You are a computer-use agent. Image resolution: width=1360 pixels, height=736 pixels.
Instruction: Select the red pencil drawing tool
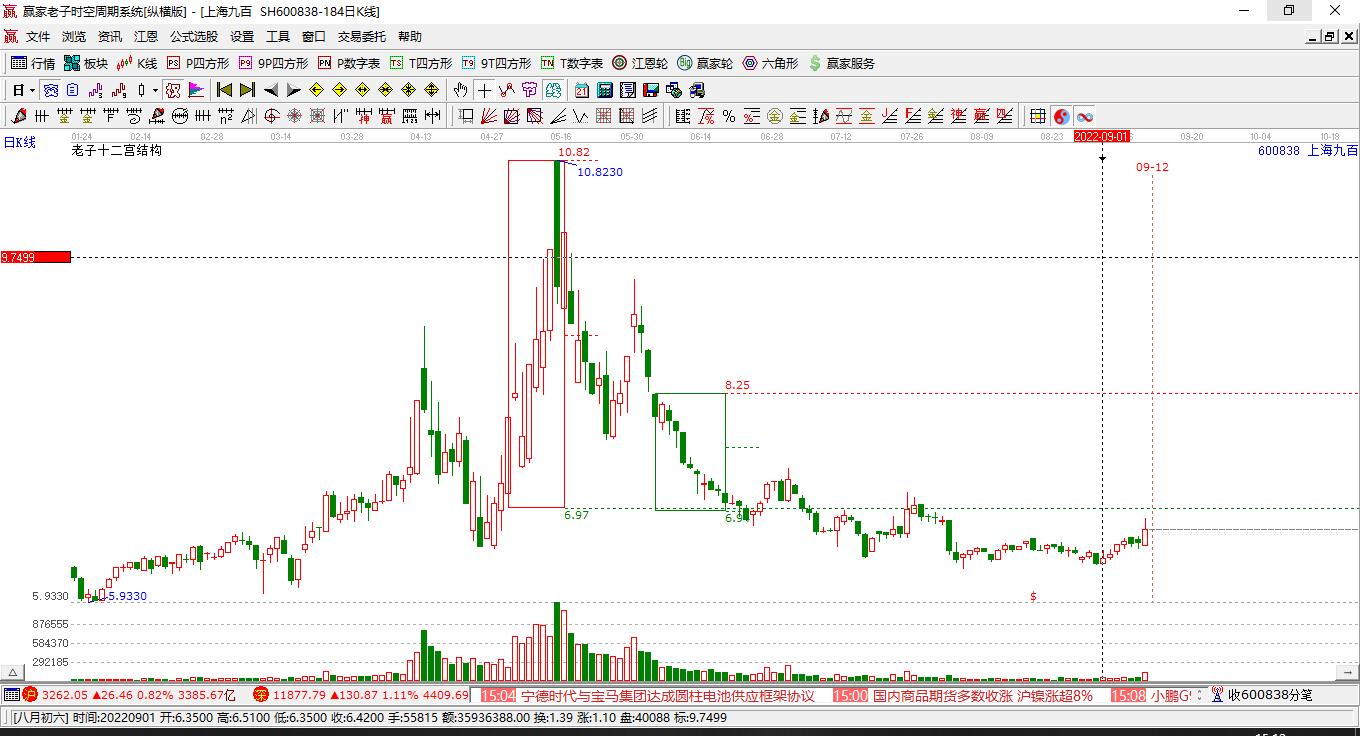click(18, 116)
